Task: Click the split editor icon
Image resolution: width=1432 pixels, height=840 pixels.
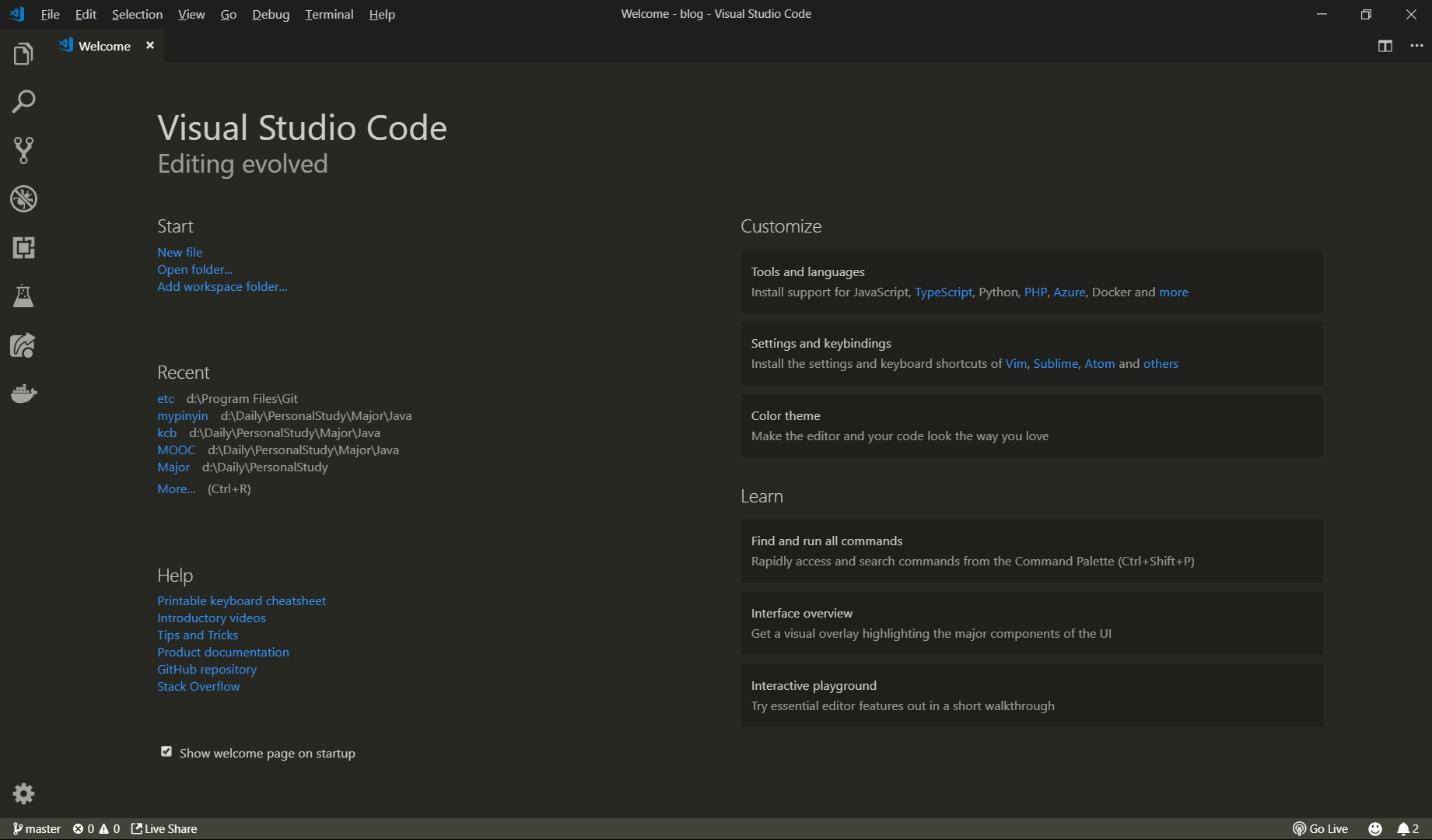Action: click(1385, 46)
